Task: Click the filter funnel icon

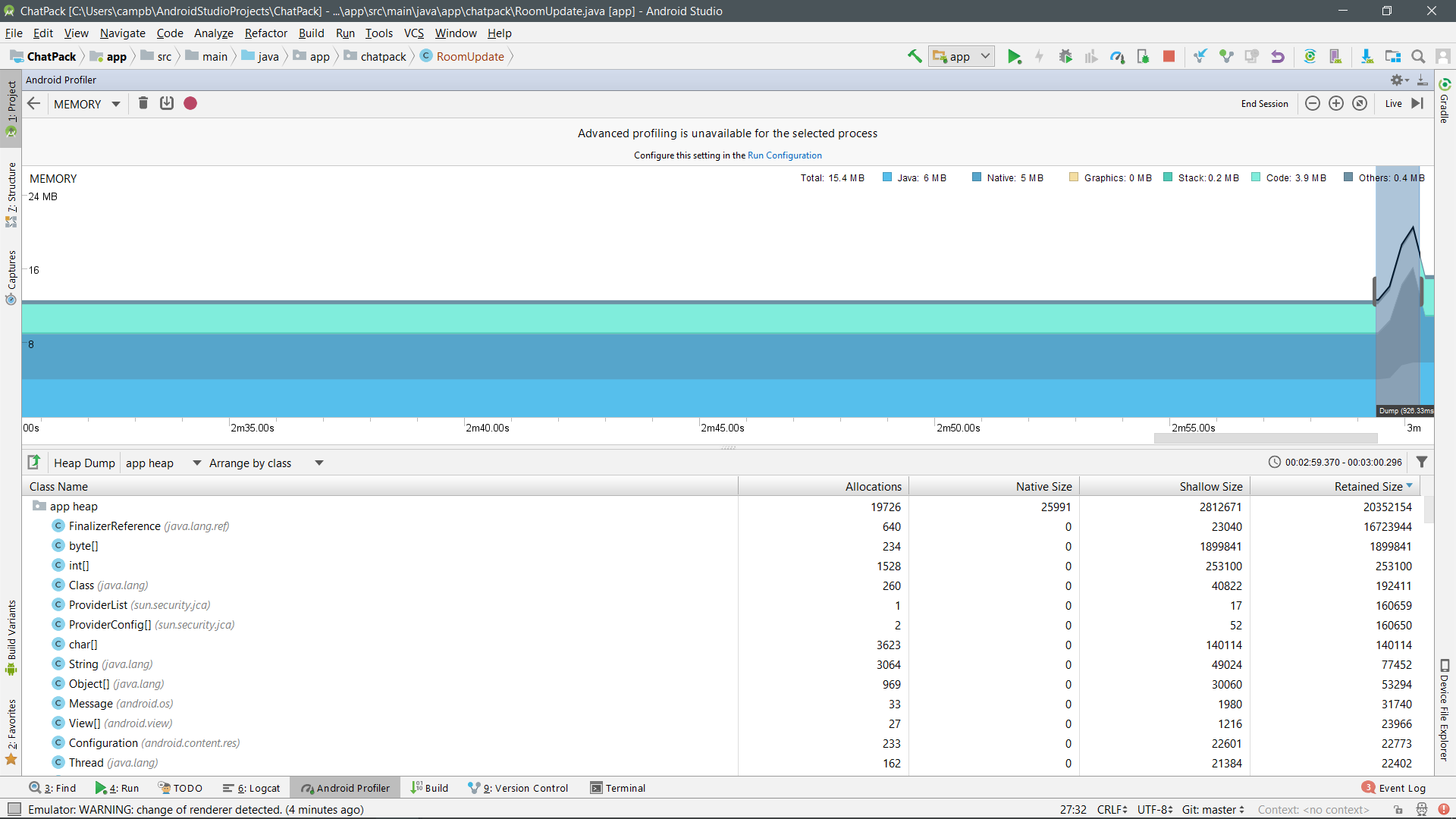Action: (1422, 462)
